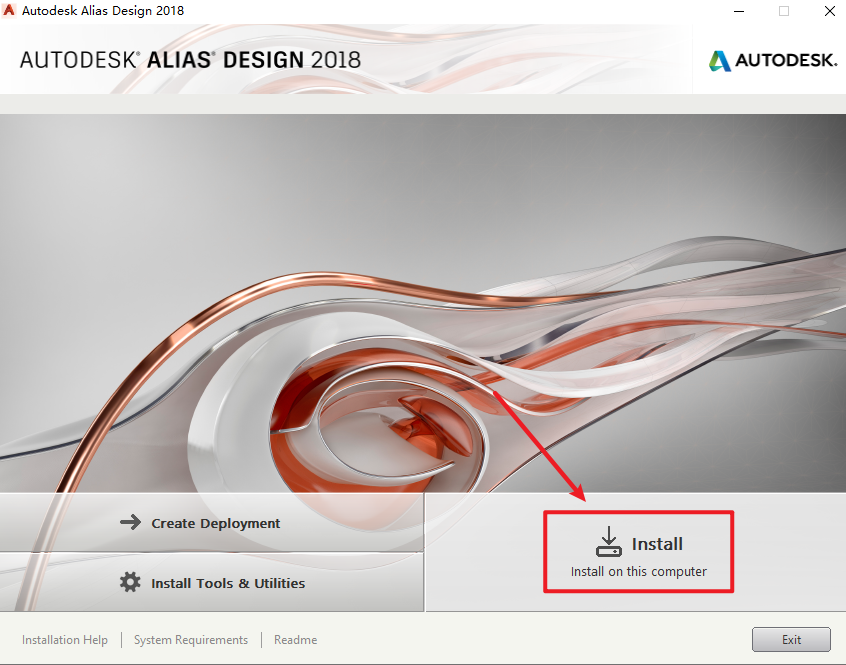846x665 pixels.
Task: Open the System Requirements link
Action: 191,640
